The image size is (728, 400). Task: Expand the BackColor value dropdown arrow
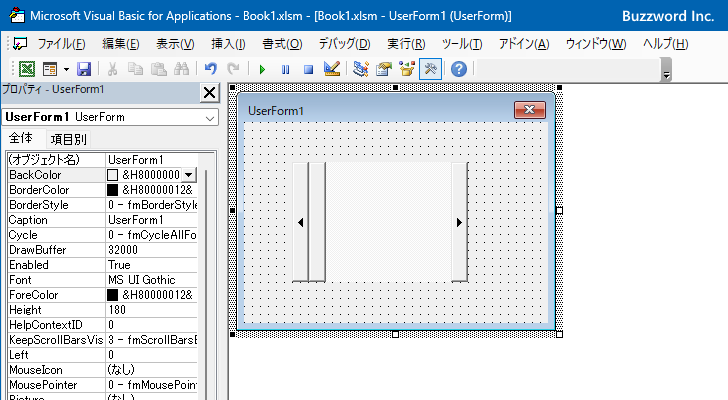[x=189, y=175]
